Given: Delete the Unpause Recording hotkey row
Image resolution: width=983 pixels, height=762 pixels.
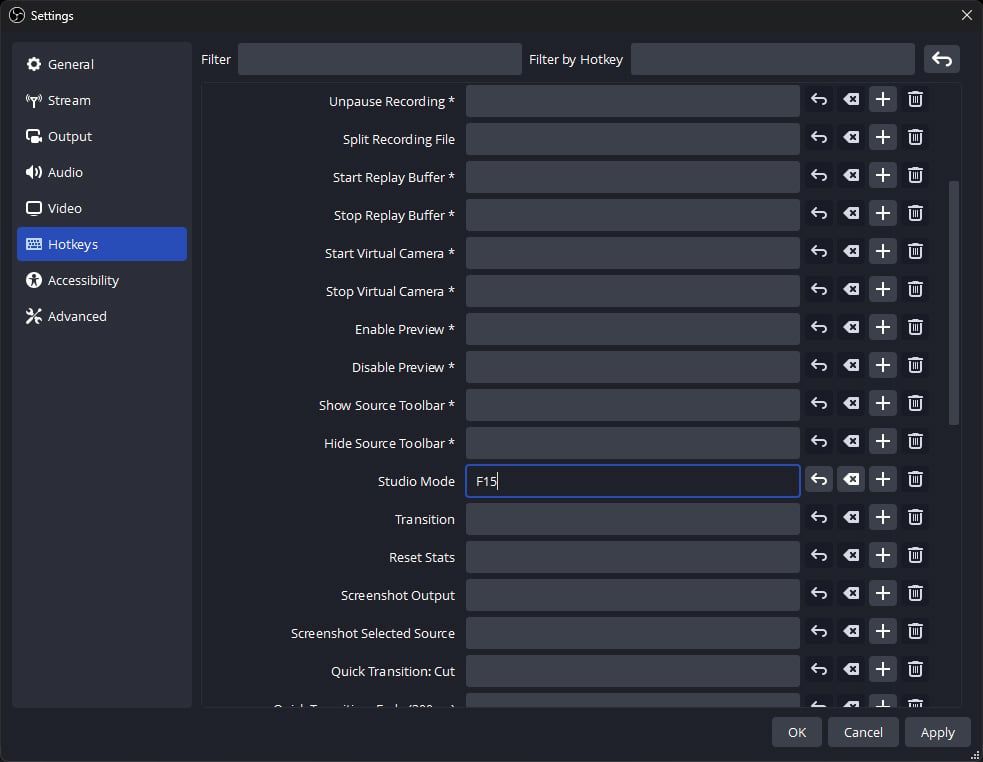Looking at the screenshot, I should (x=915, y=100).
